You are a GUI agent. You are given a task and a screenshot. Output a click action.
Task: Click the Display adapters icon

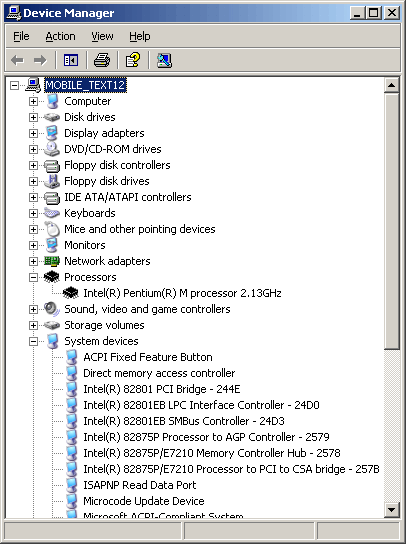coord(52,133)
